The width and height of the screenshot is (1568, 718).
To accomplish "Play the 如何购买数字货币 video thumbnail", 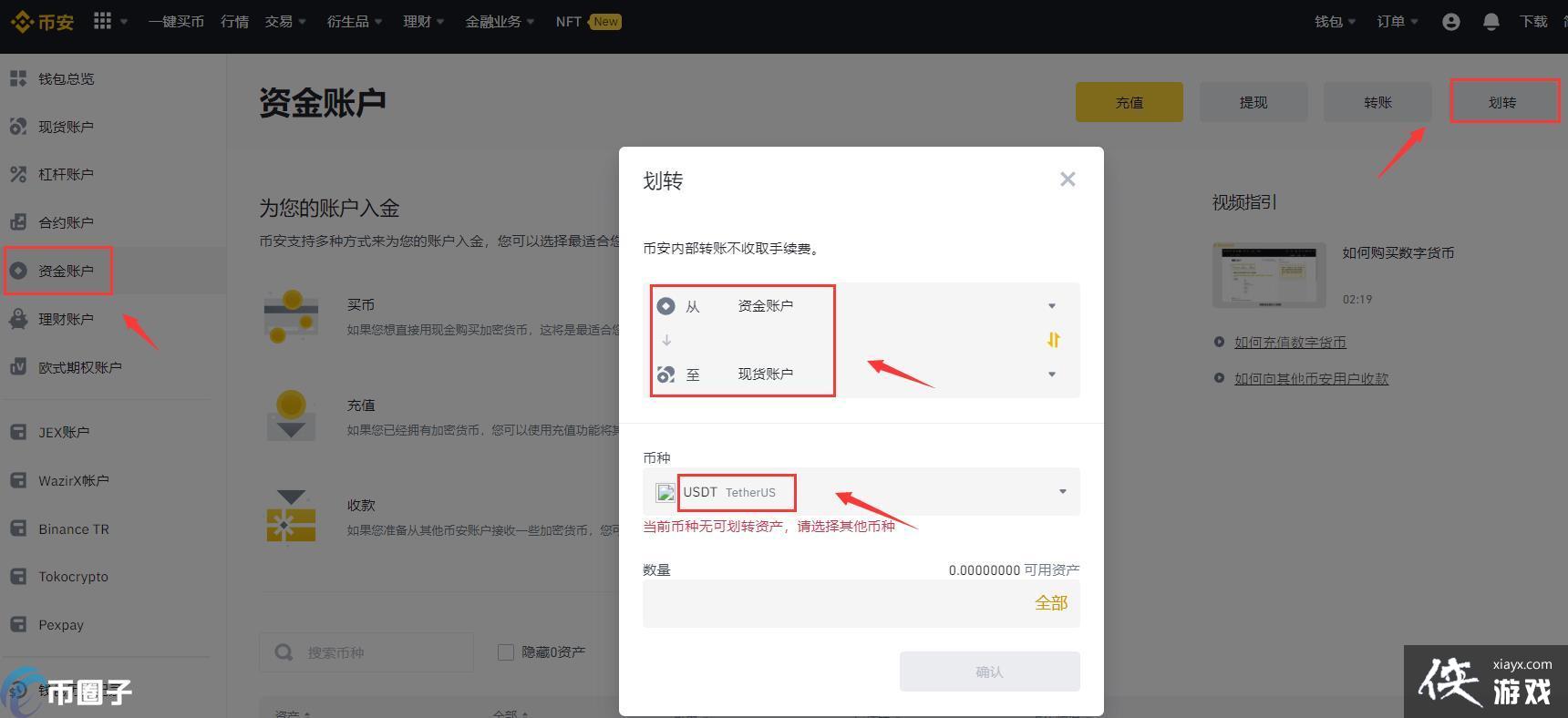I will 1269,275.
